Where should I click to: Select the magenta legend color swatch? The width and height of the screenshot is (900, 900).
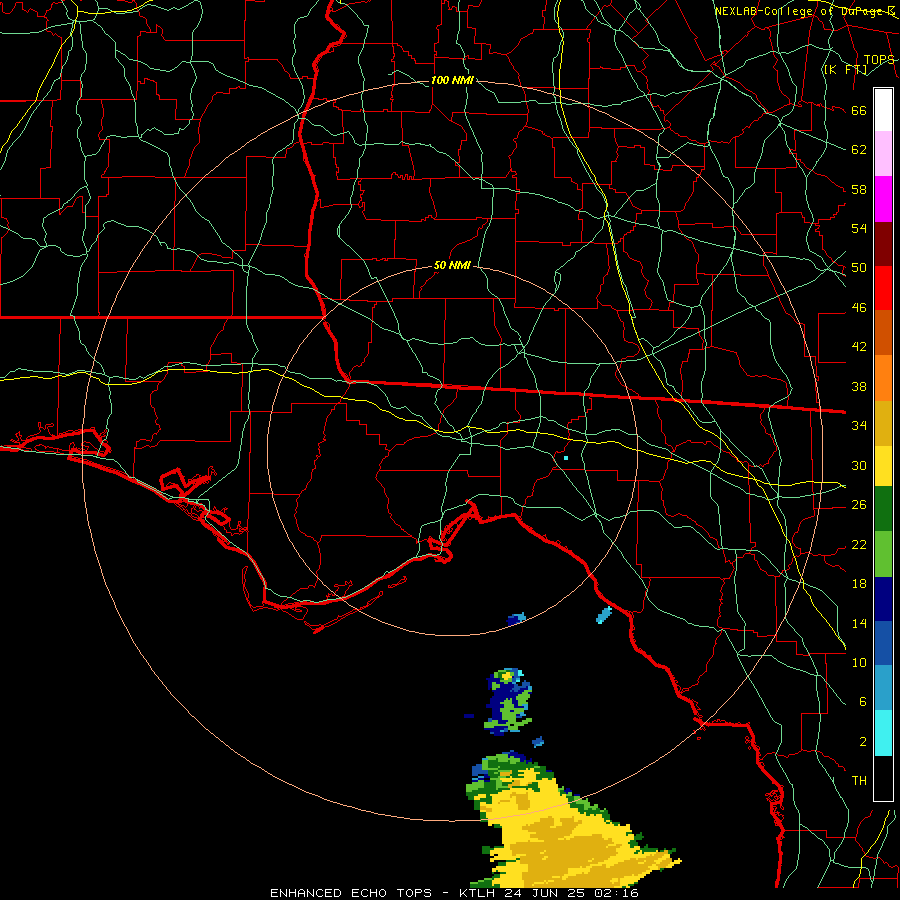(883, 199)
